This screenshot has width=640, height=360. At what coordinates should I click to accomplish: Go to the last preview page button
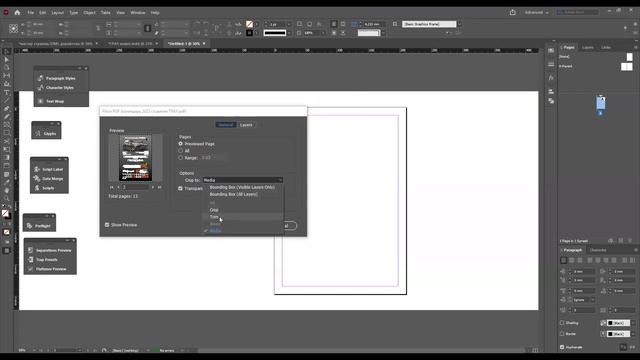click(x=160, y=187)
